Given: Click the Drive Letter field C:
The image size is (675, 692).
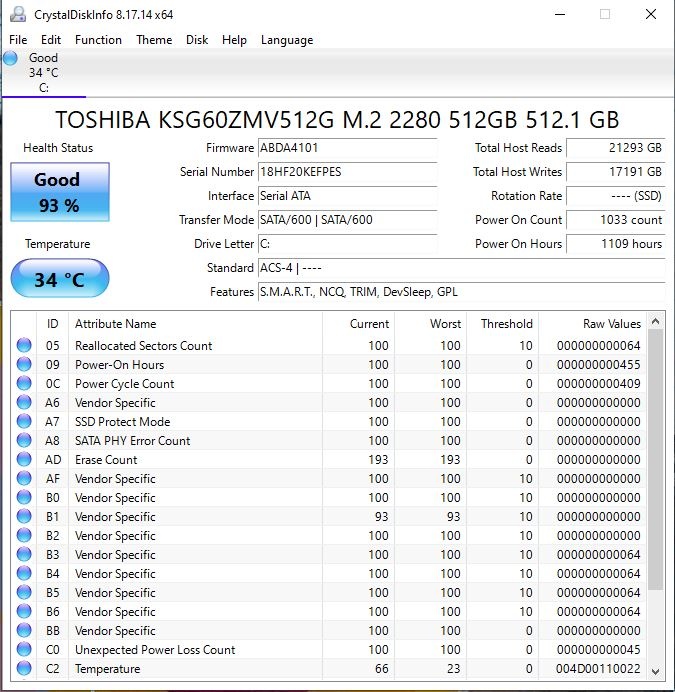Looking at the screenshot, I should coord(347,244).
